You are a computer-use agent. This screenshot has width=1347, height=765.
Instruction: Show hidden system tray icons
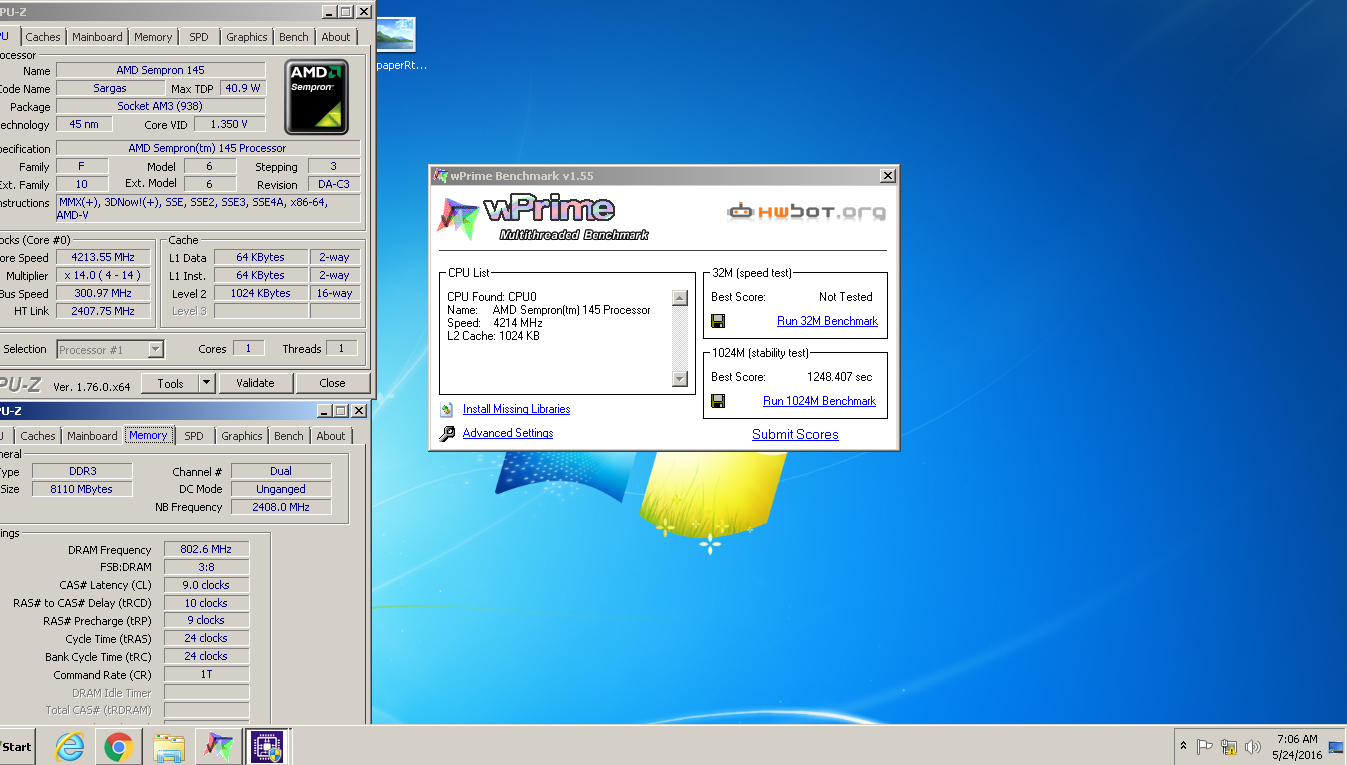click(1184, 746)
